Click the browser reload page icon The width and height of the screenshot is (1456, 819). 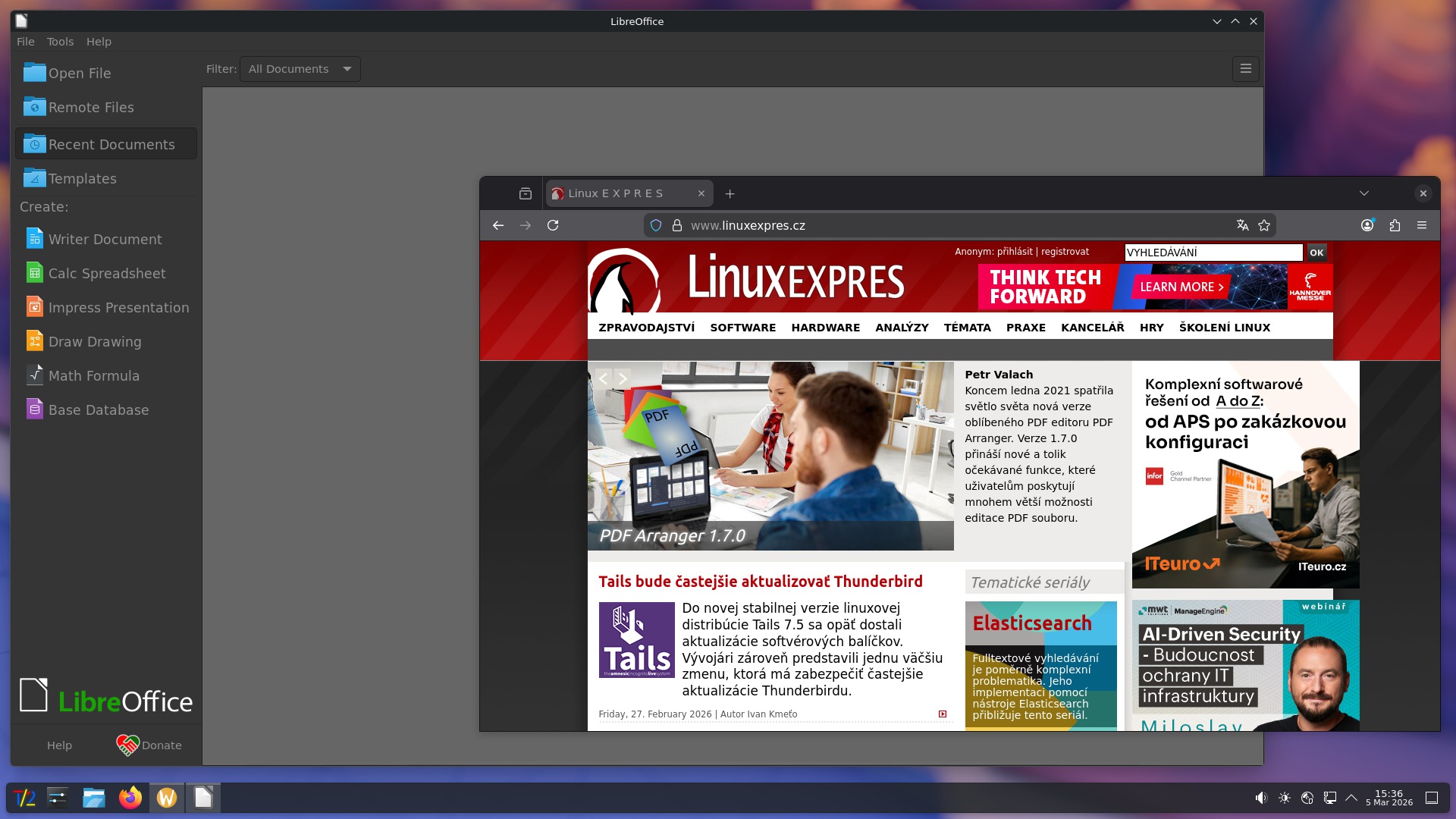(553, 225)
